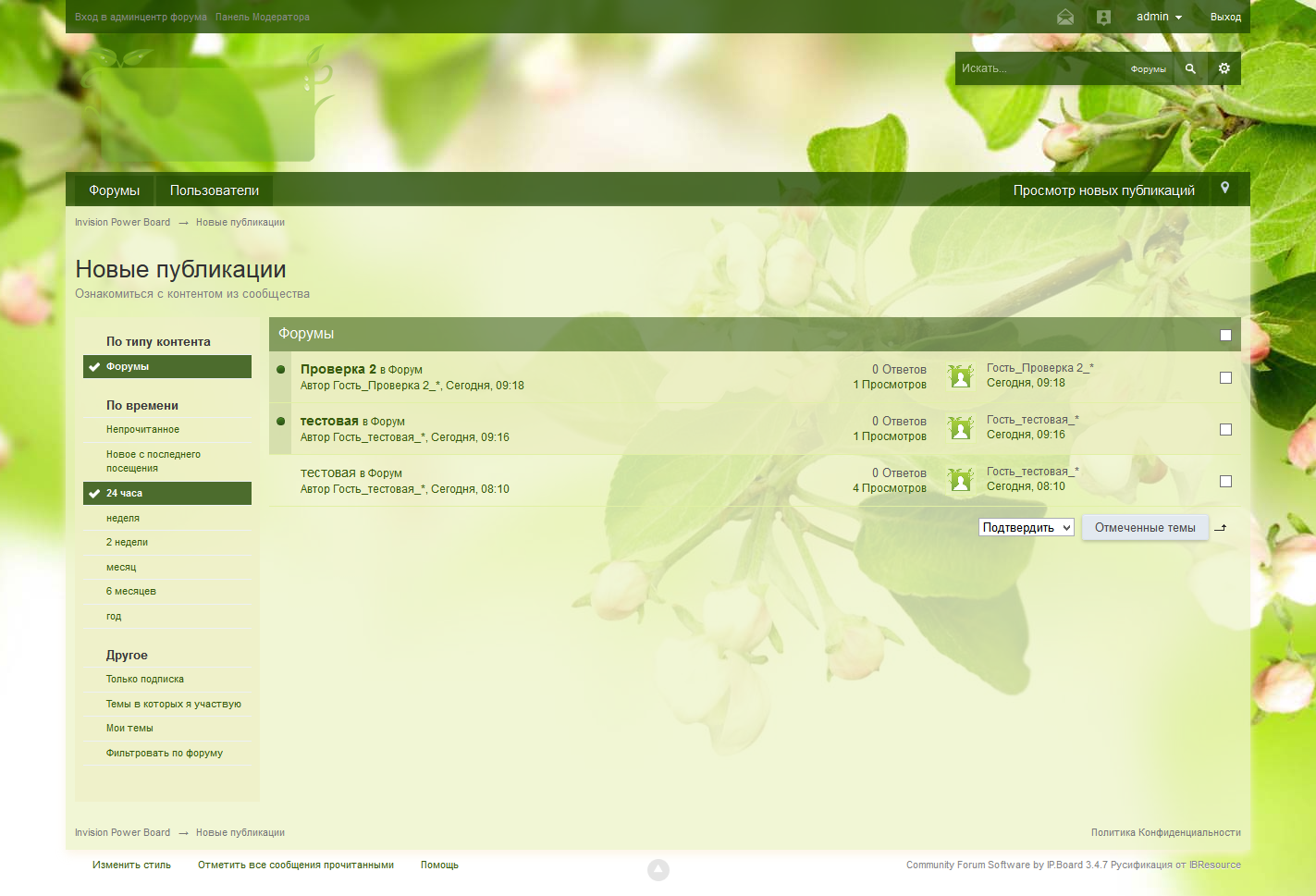Screen dimensions: 1316x896
Task: Click the avatar of Гость_Проверка 2_*
Action: tap(961, 376)
